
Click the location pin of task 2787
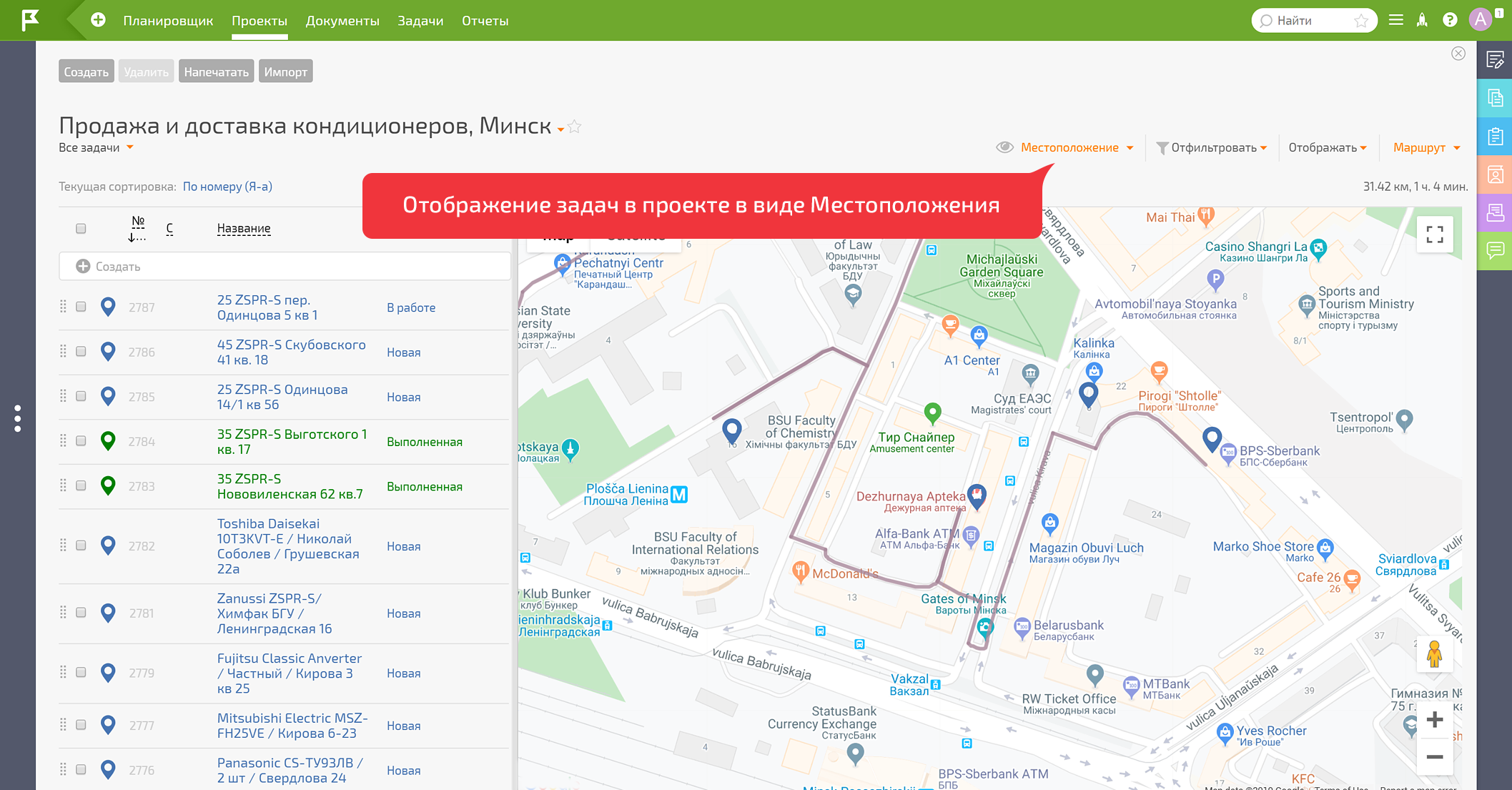108,307
